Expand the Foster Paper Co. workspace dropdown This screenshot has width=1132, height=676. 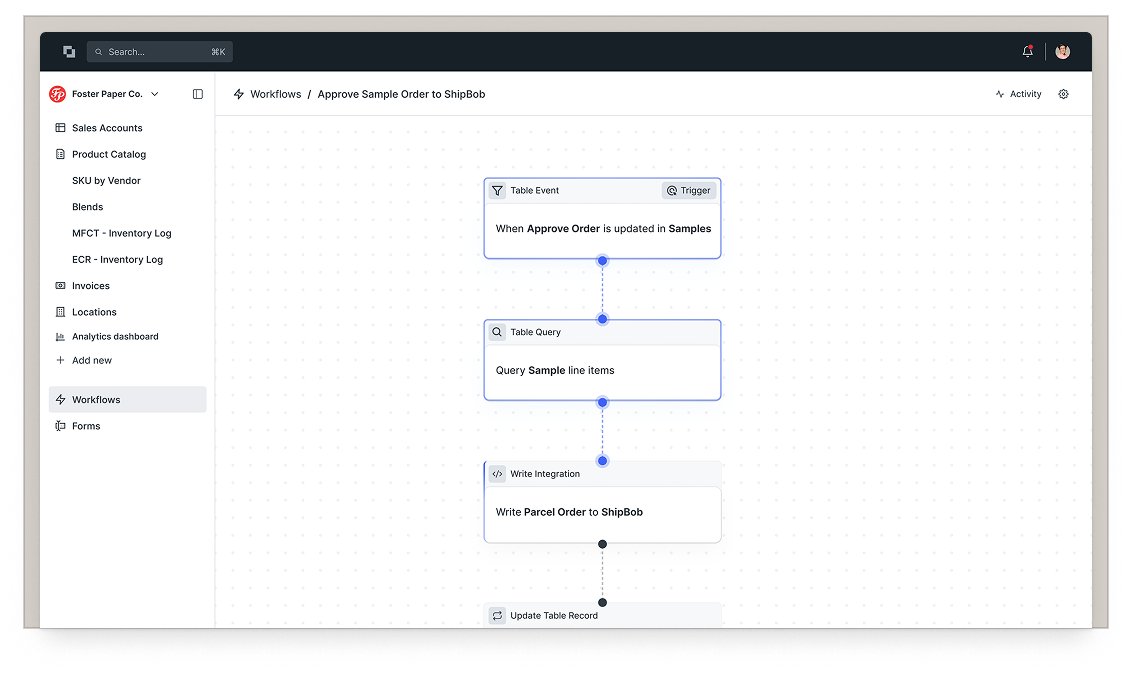coord(154,94)
